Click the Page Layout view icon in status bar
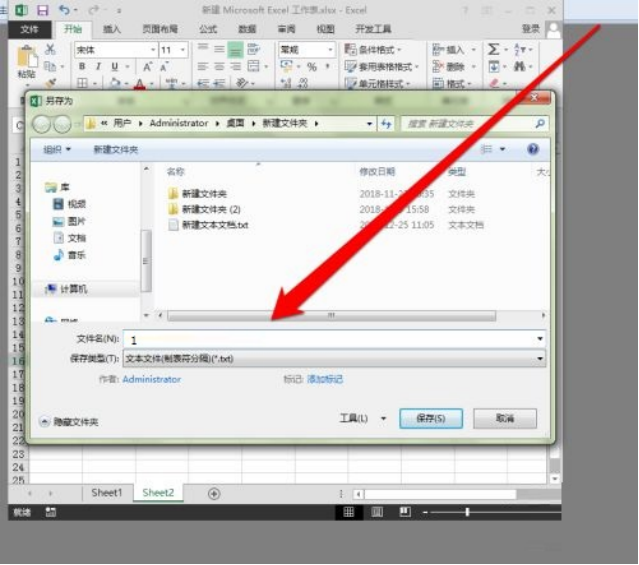 (377, 512)
